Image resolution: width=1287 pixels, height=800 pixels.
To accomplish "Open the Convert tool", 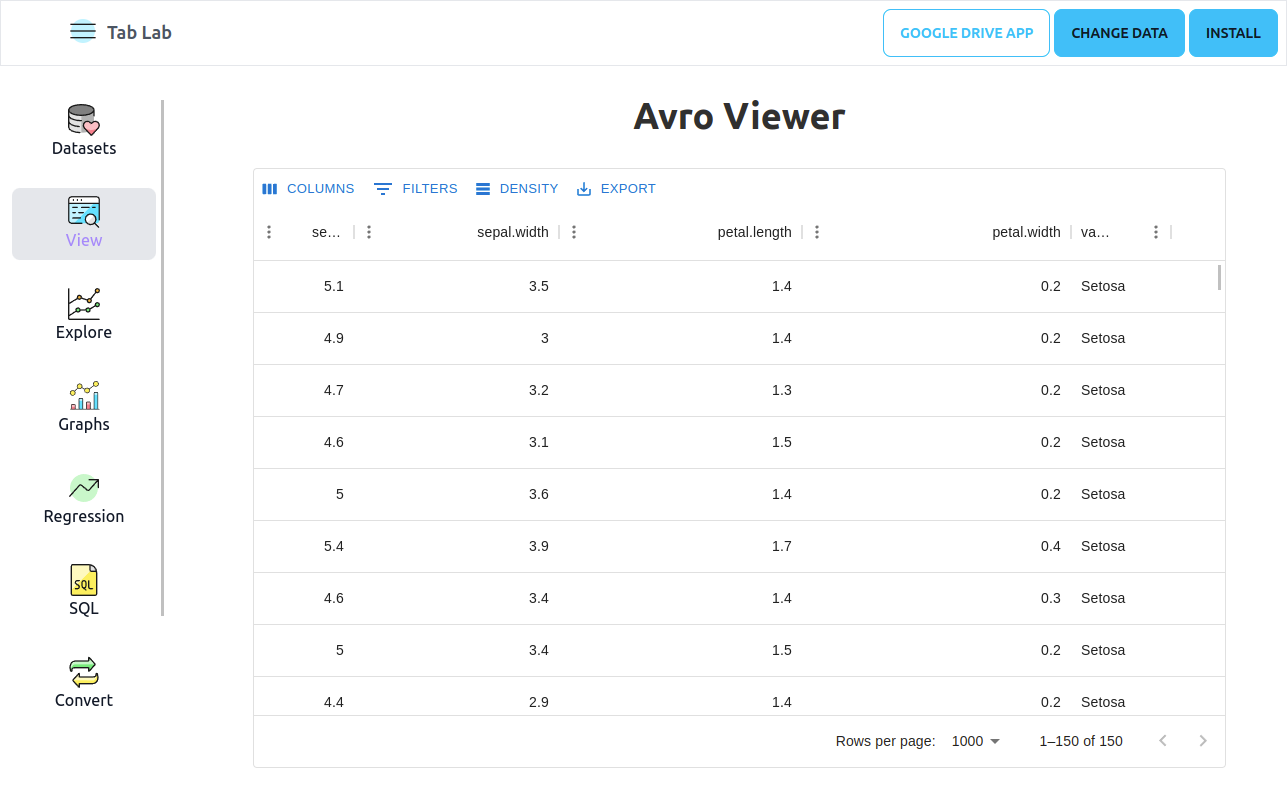I will tap(83, 680).
